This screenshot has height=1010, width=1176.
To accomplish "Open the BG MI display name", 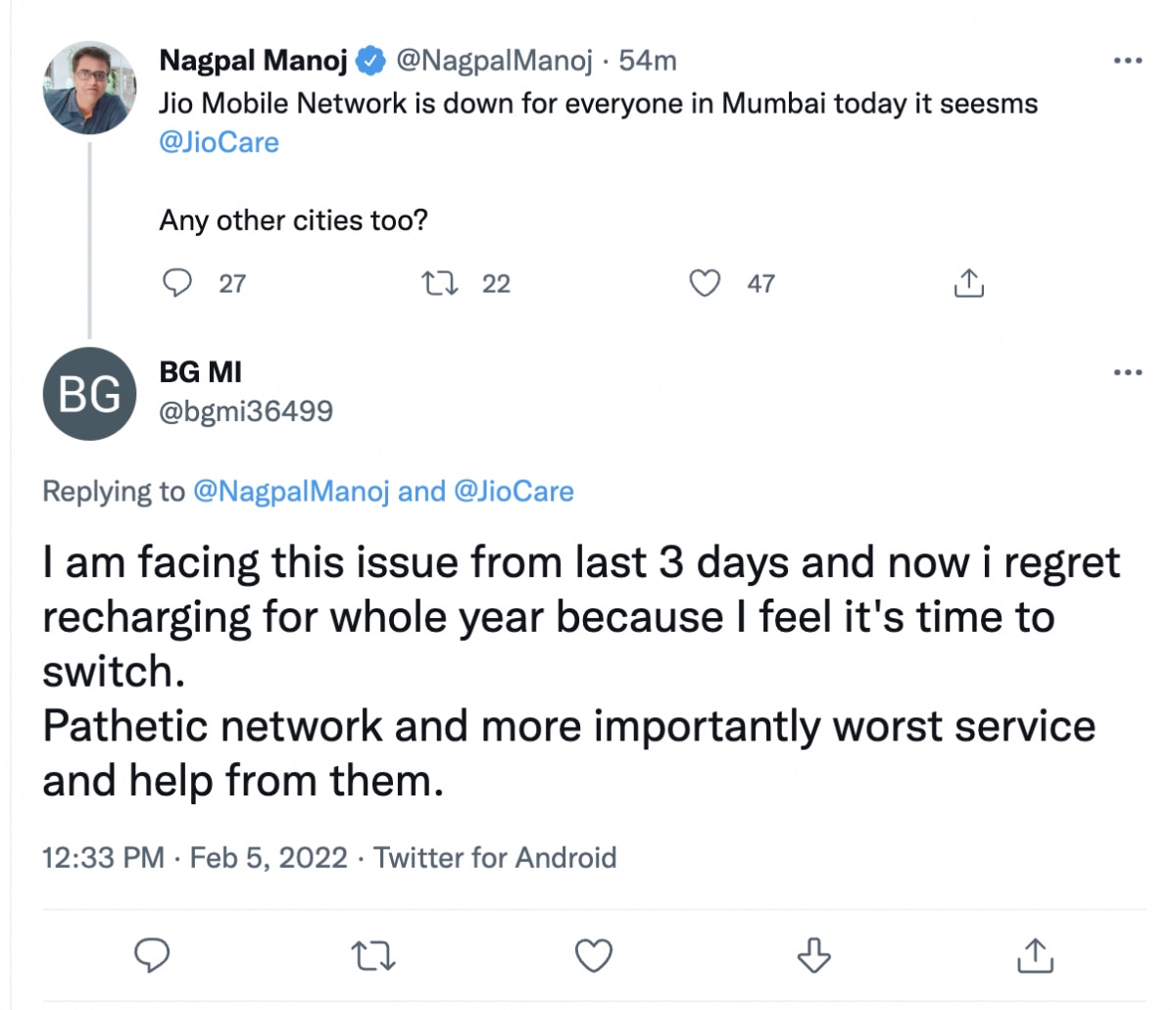I will pos(200,372).
